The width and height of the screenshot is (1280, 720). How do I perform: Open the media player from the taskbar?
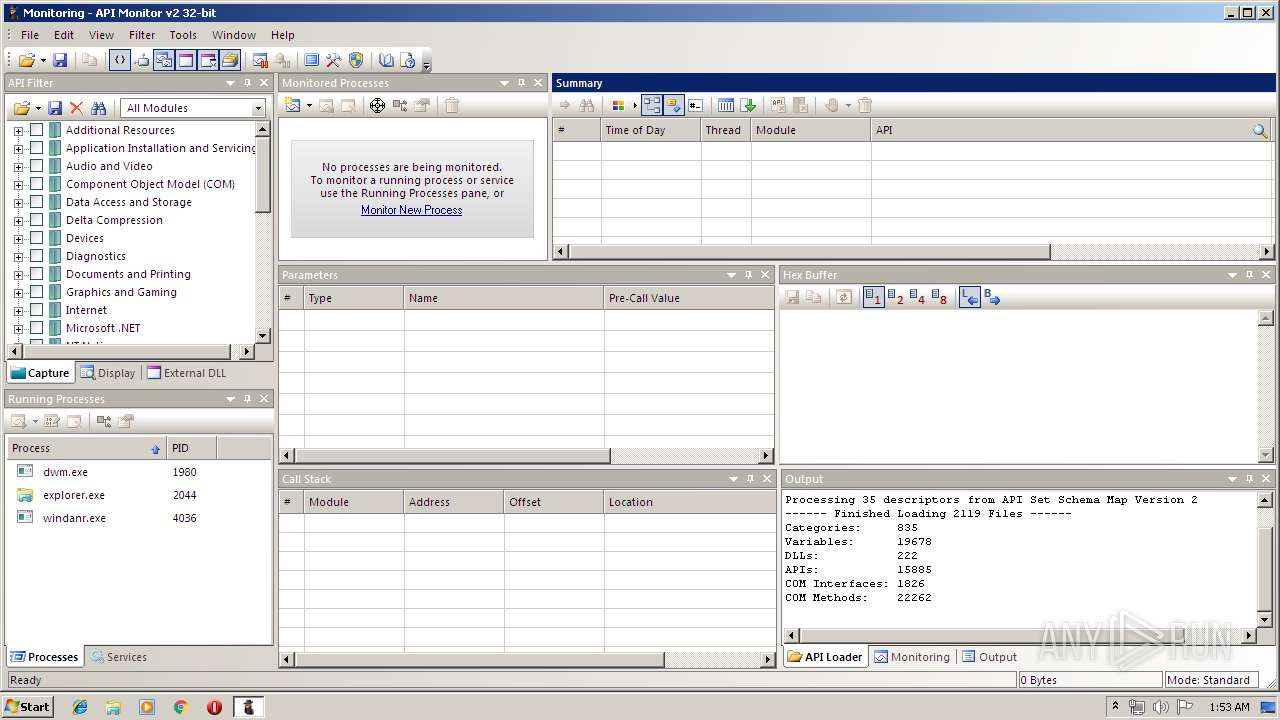pyautogui.click(x=147, y=707)
